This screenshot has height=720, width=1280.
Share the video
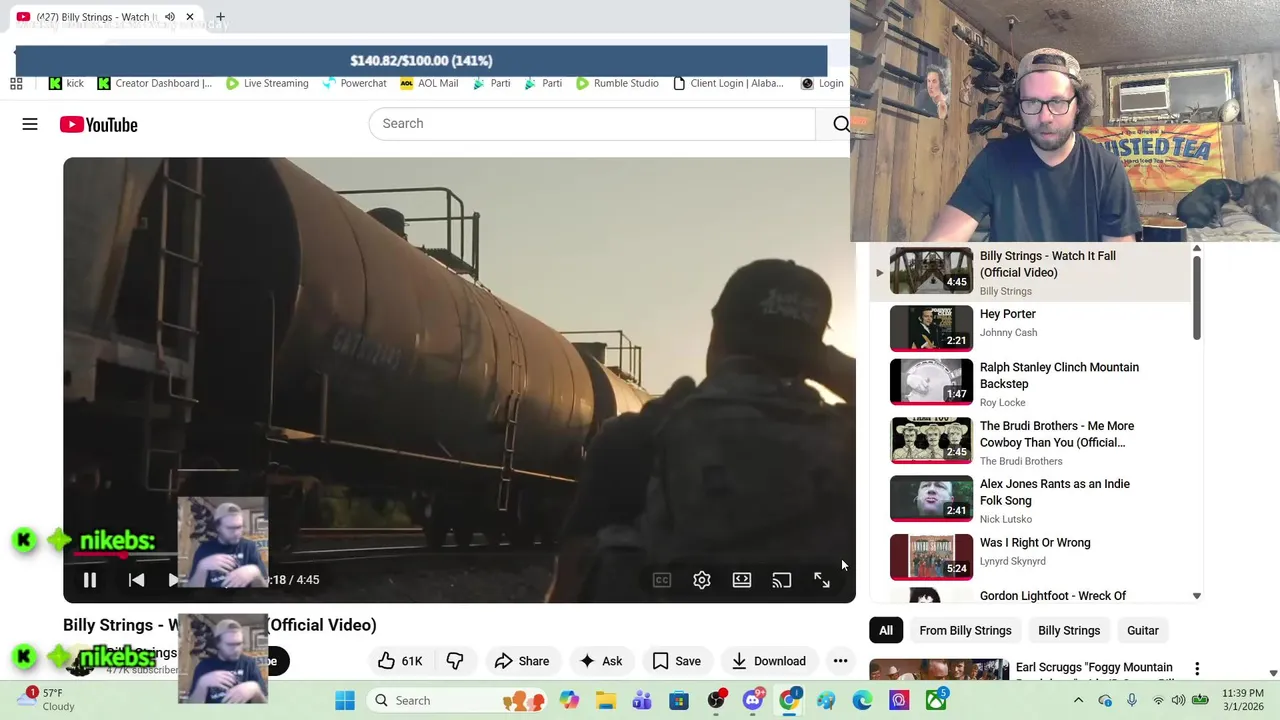[522, 661]
